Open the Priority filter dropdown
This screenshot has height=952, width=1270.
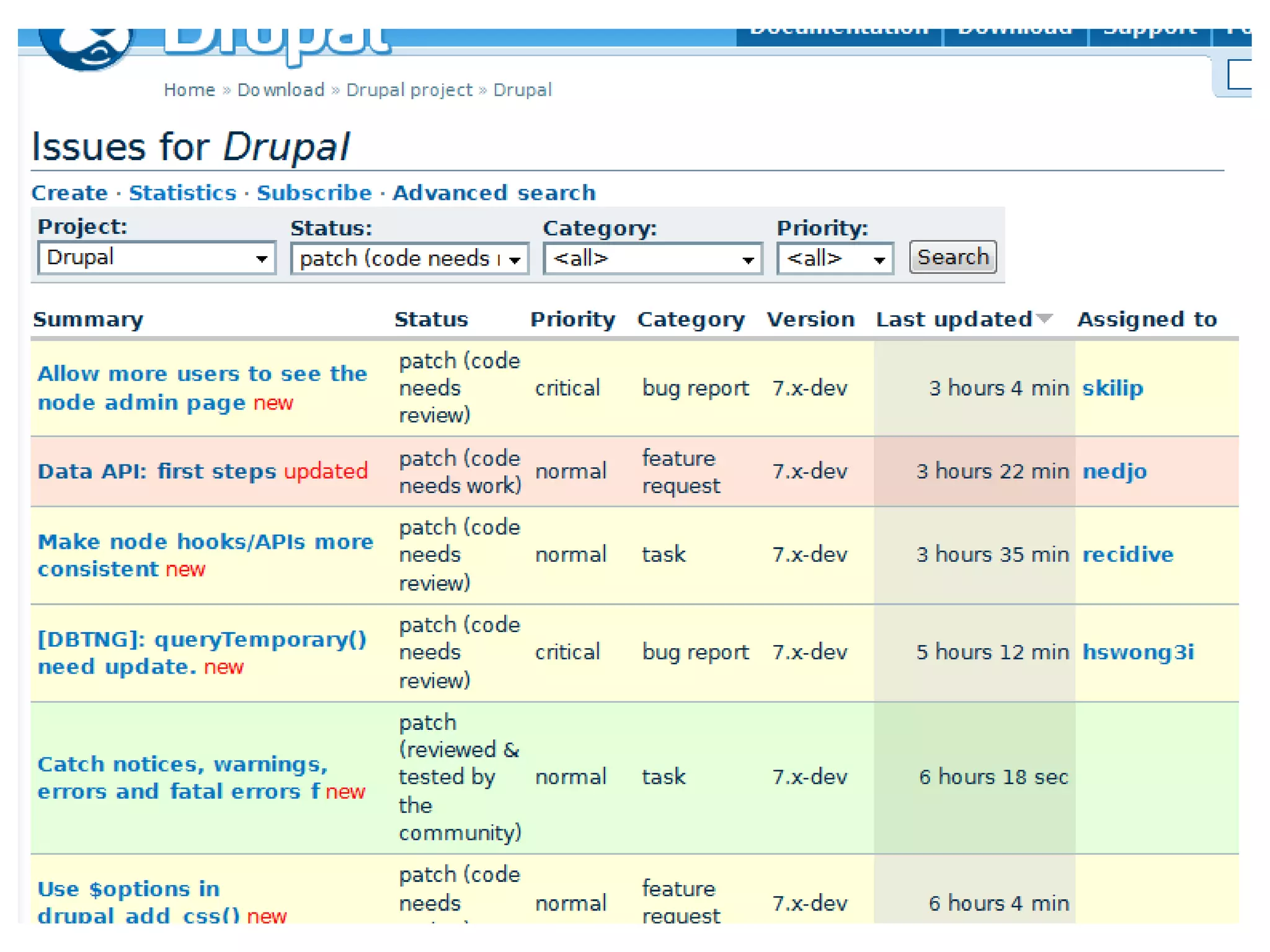(x=834, y=259)
